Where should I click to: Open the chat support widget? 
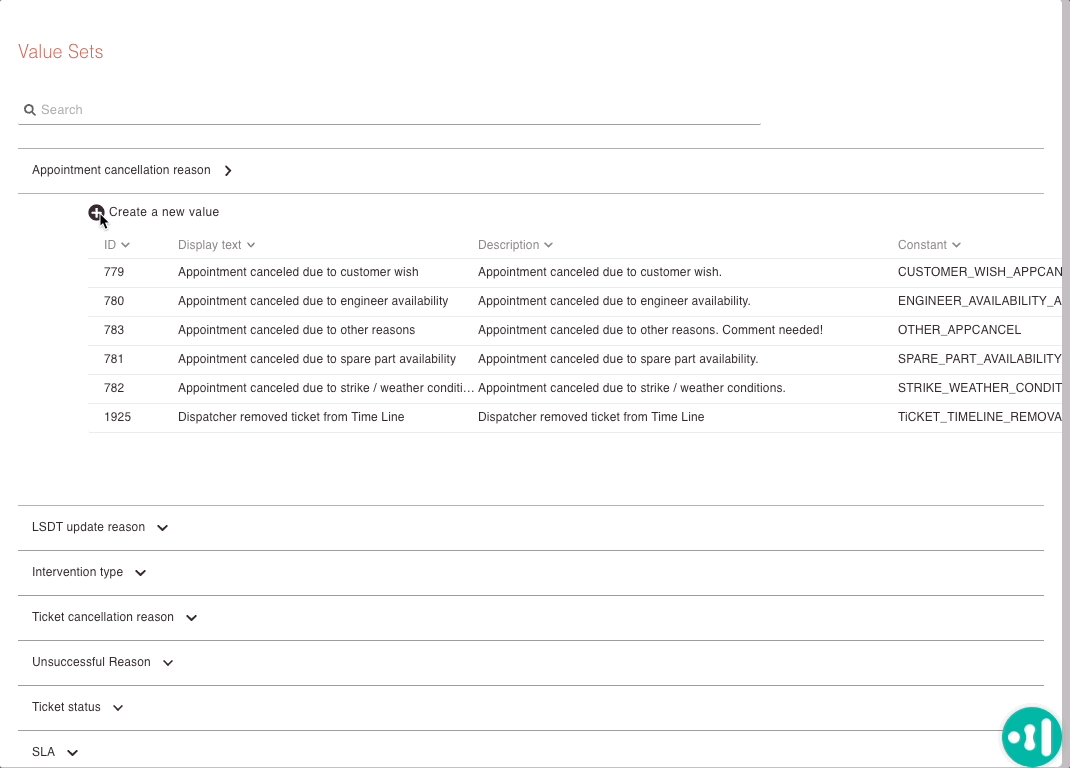click(1031, 736)
